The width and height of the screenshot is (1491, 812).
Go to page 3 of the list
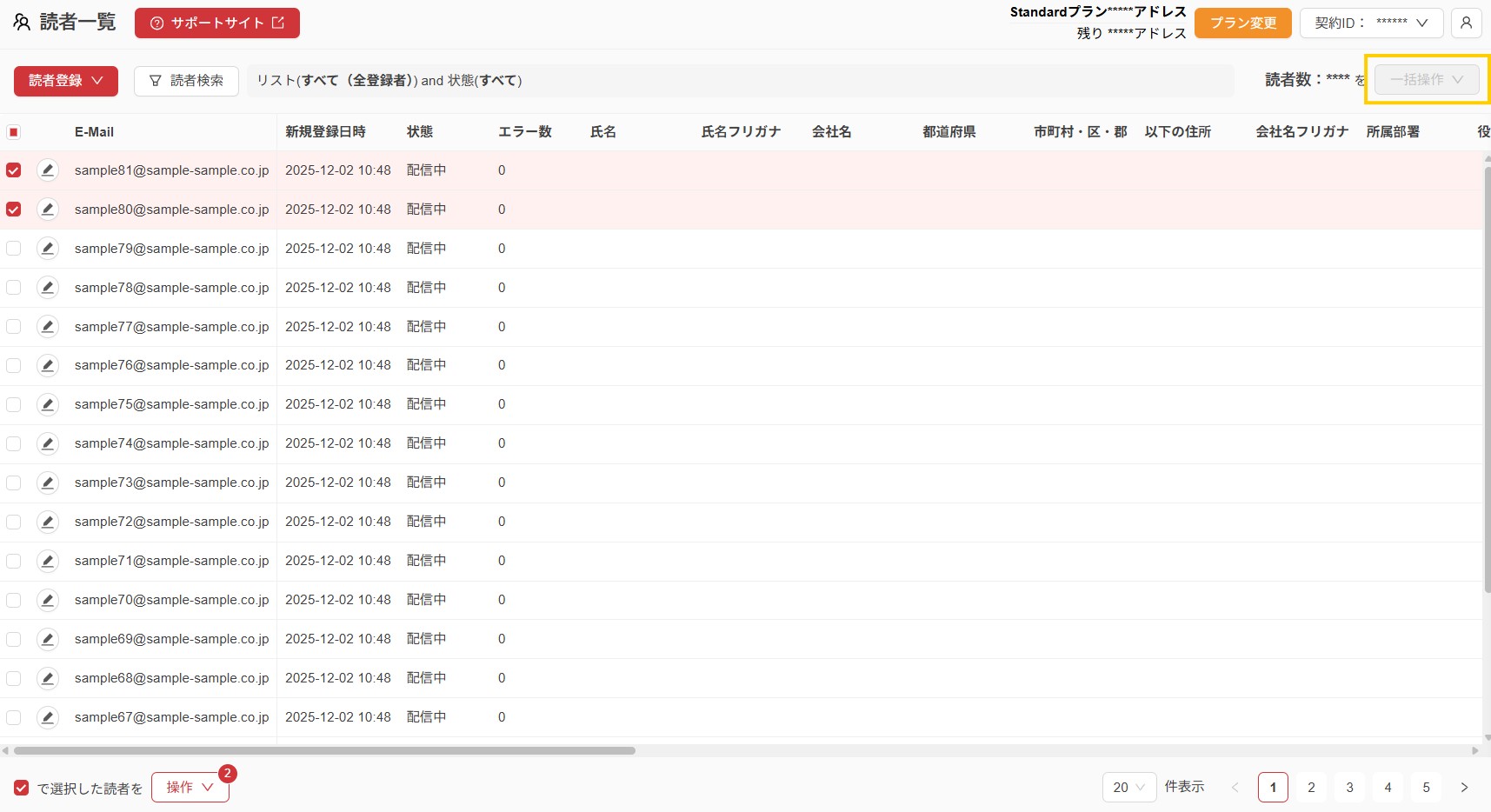click(1349, 788)
